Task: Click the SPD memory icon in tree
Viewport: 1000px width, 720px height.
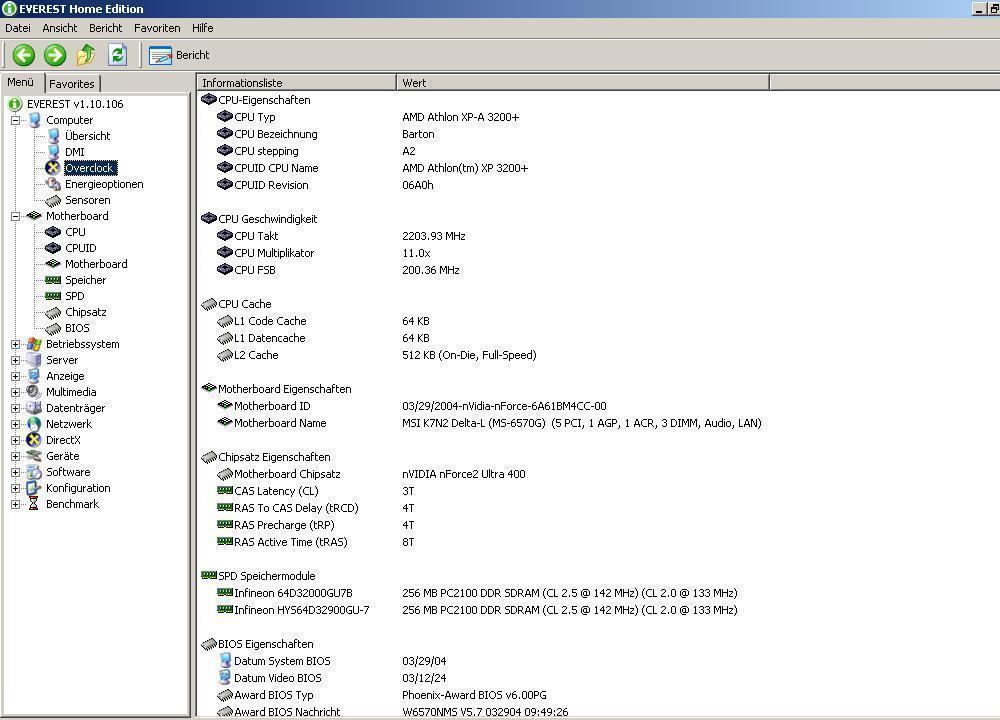Action: click(x=53, y=296)
